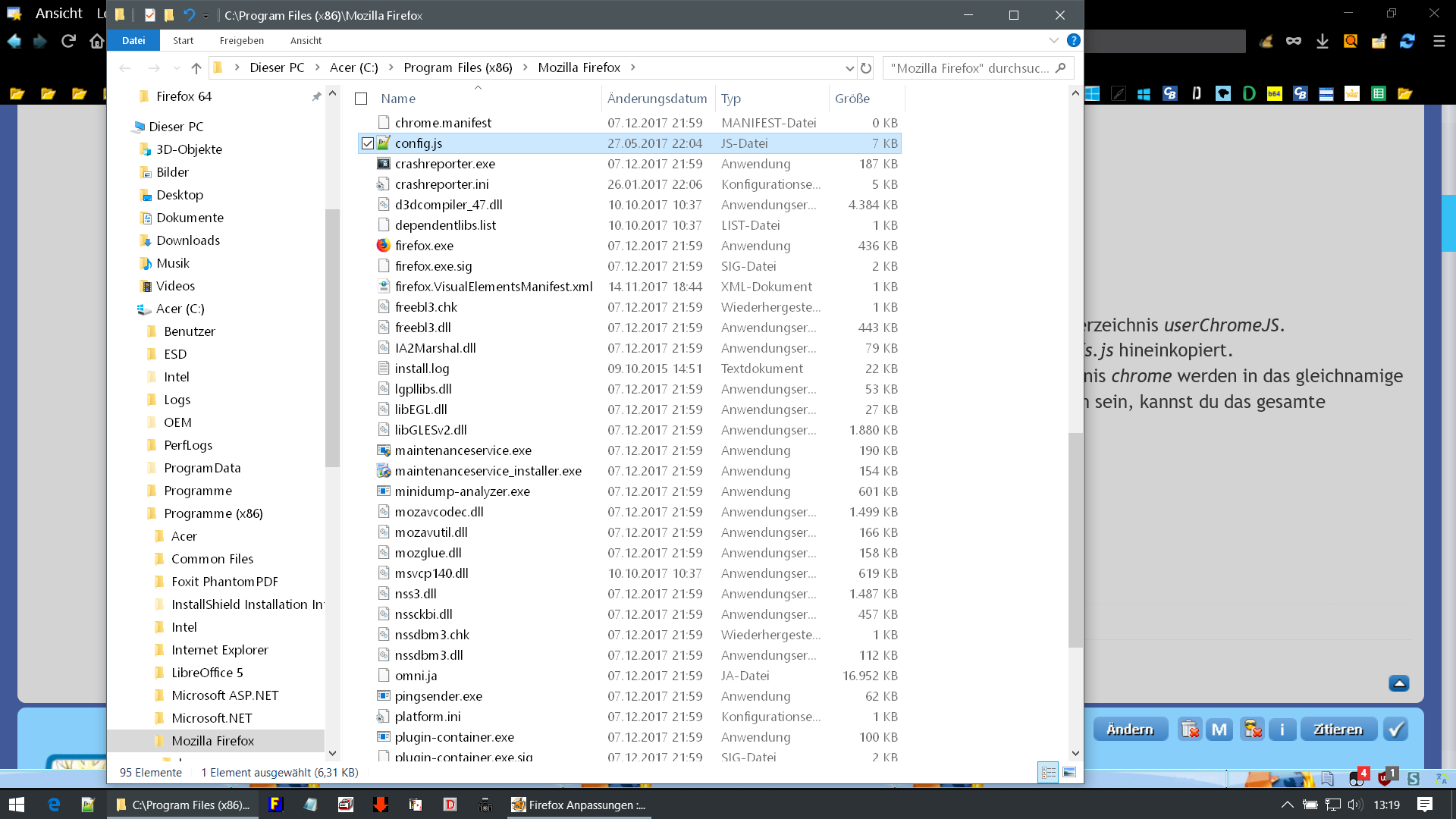The image size is (1456, 819).
Task: Click the refresh button beside address bar
Action: click(866, 68)
